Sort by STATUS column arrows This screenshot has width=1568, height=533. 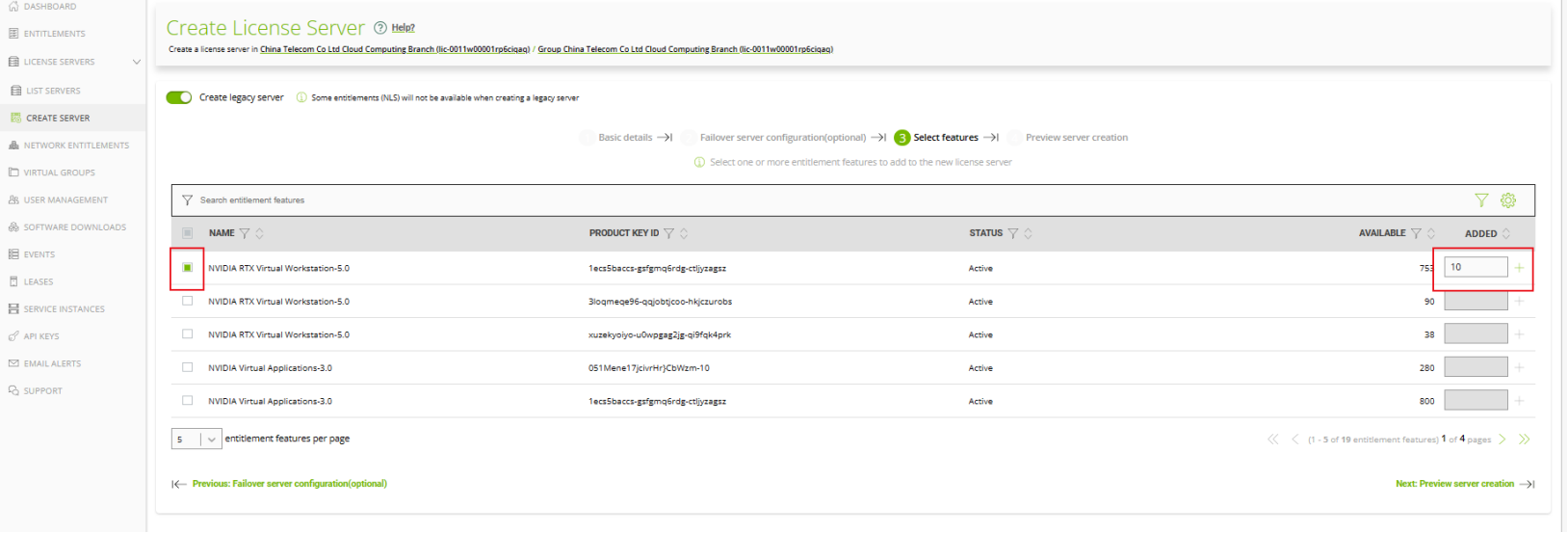[1028, 233]
